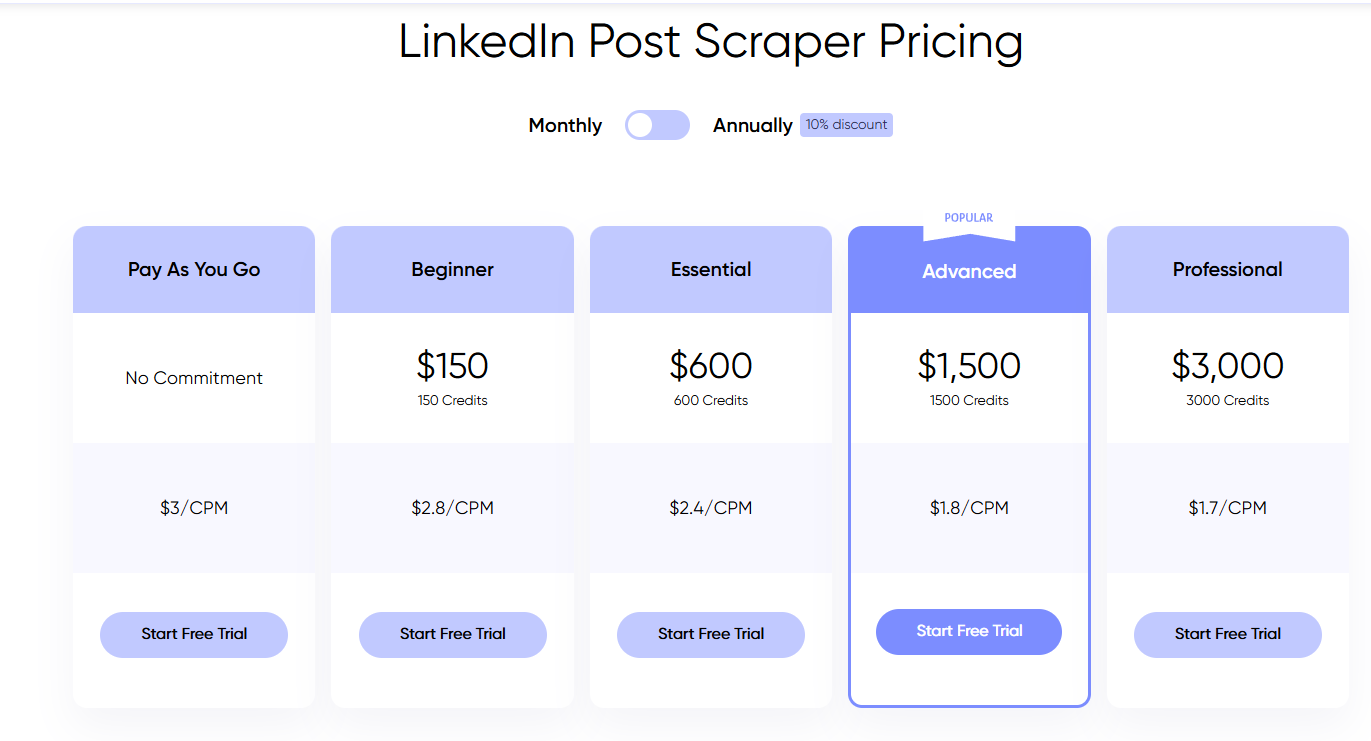Click the LinkedIn Post Scraper Pricing heading

(711, 42)
